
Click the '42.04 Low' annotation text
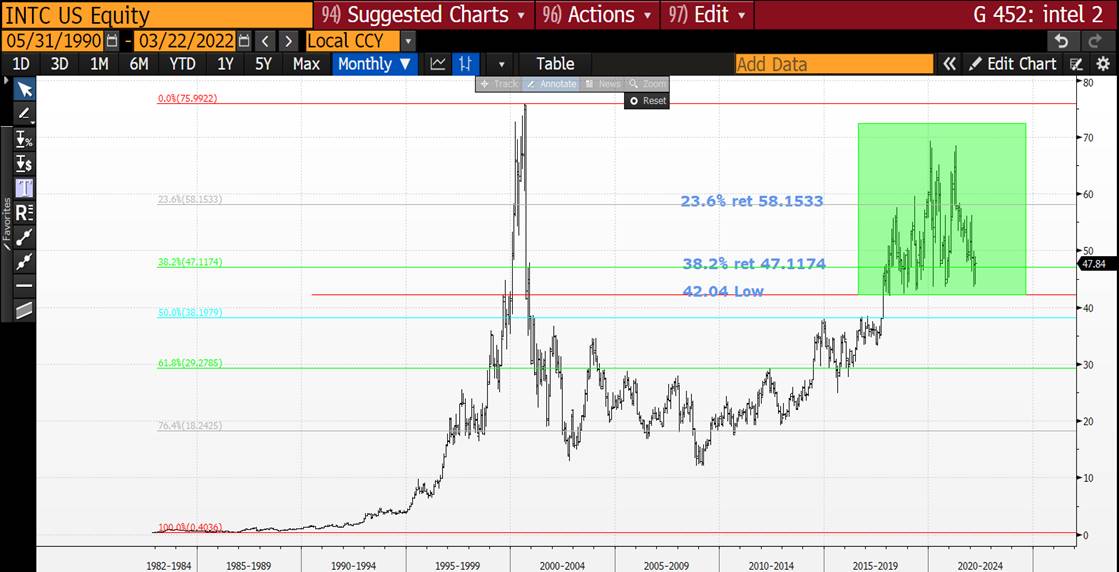[x=723, y=291]
